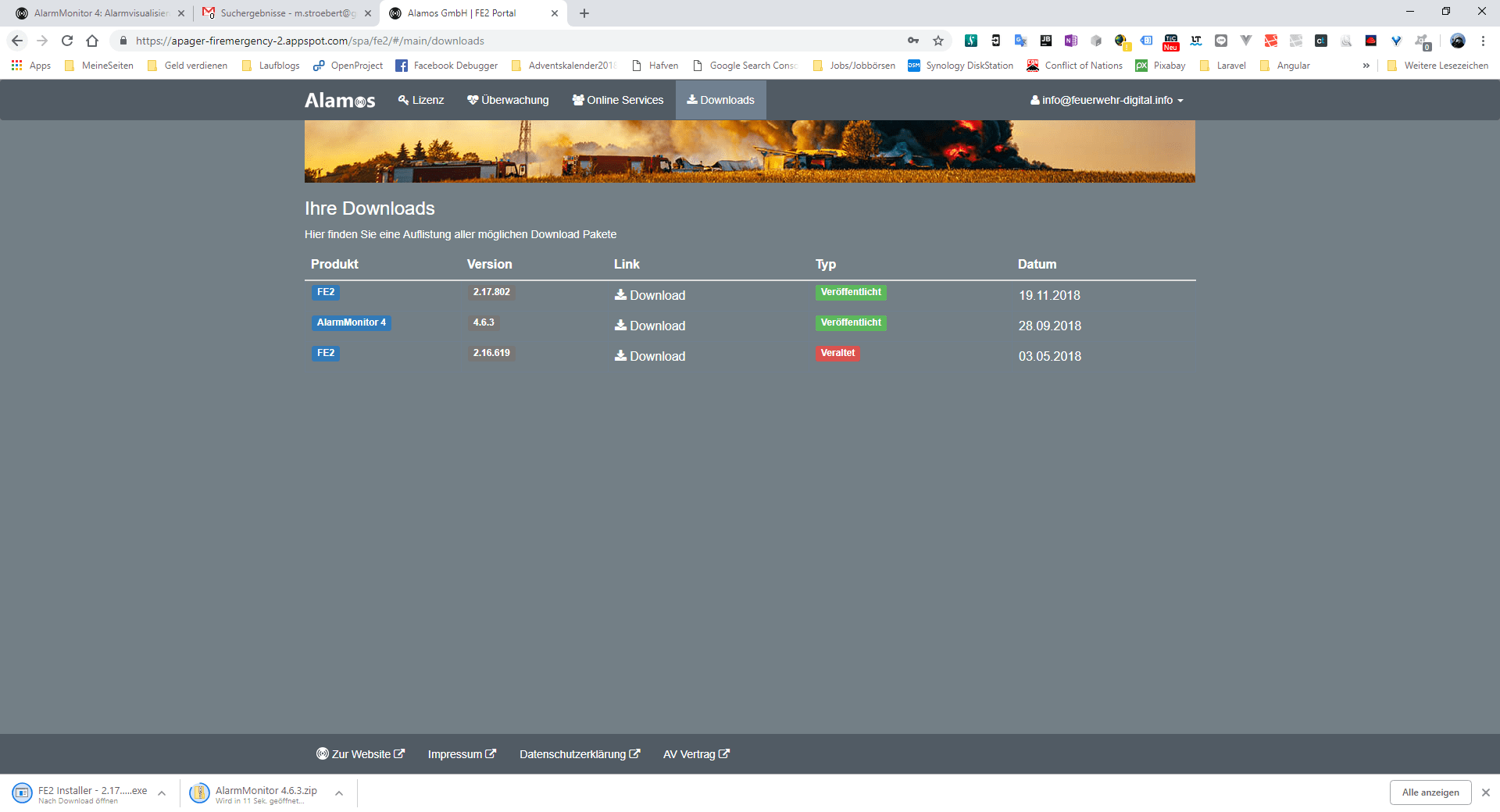This screenshot has height=812, width=1500.
Task: Open the Laravel bookmark folder
Action: [x=1223, y=66]
